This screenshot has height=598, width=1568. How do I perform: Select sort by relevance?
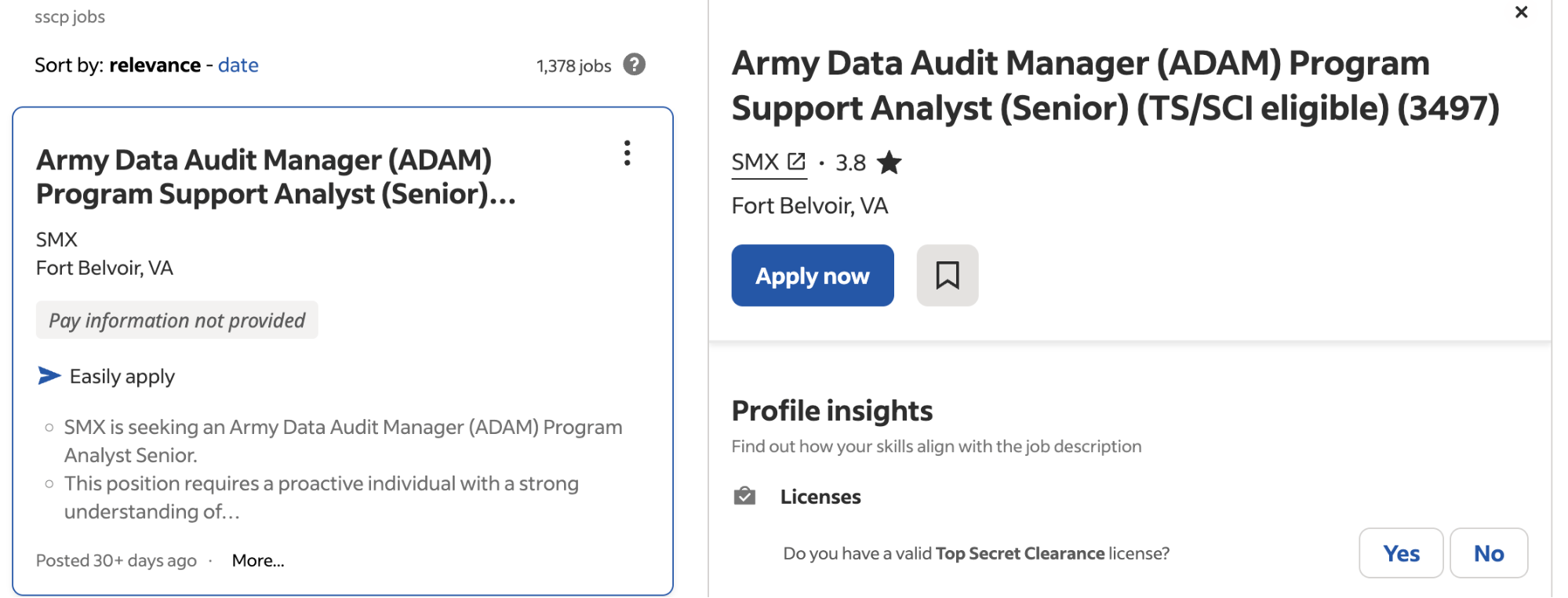pos(155,65)
